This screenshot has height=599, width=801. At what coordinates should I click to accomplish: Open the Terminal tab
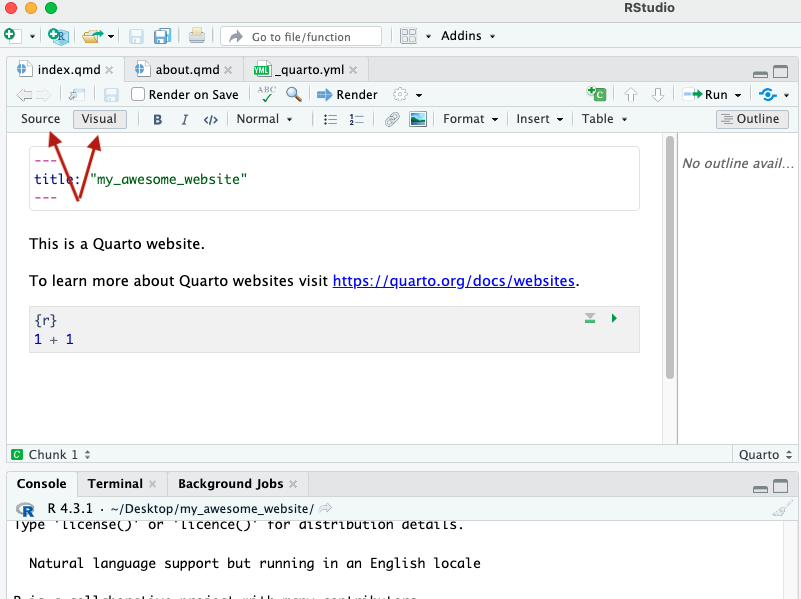tap(115, 483)
